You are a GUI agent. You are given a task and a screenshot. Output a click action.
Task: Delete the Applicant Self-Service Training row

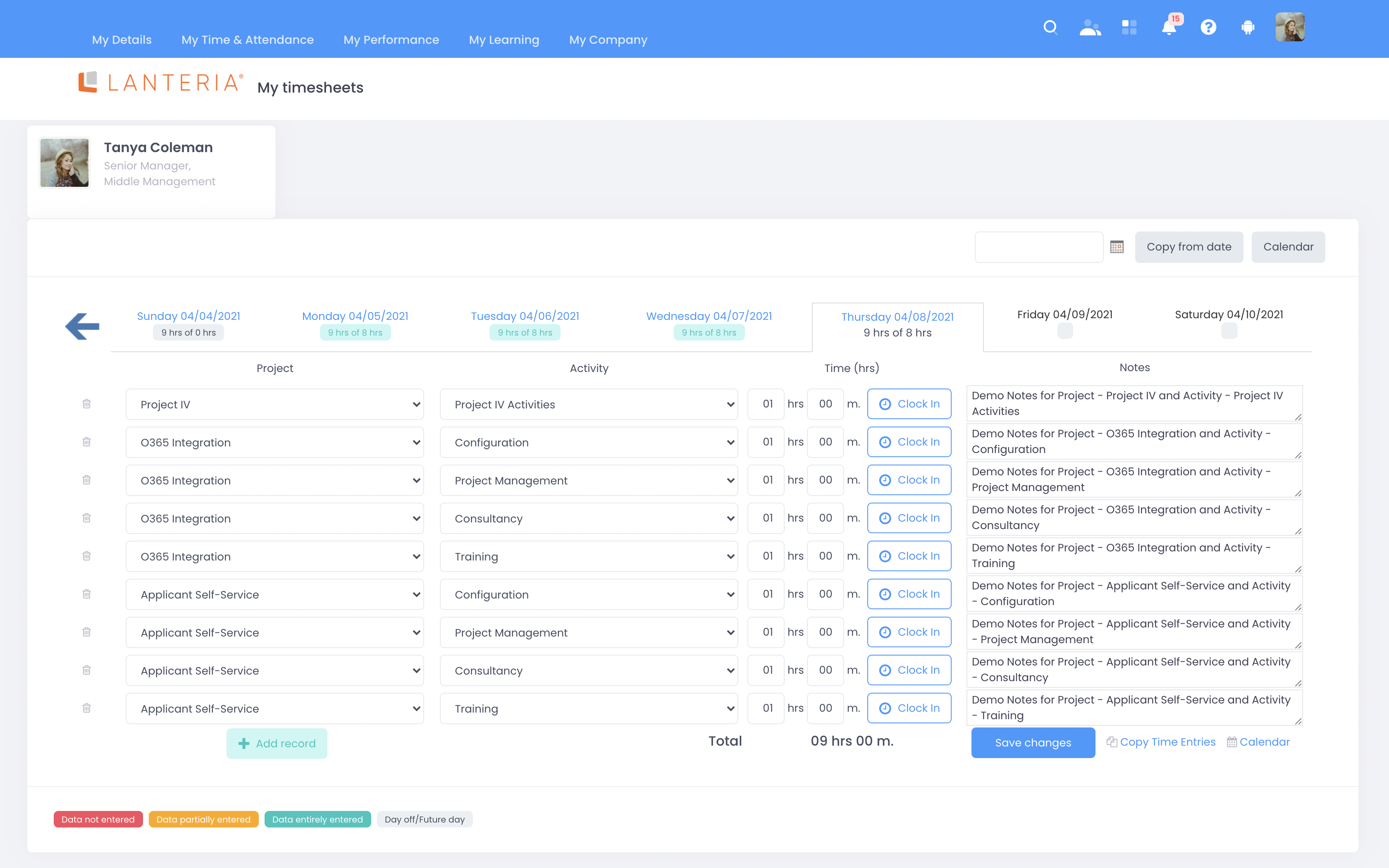[87, 708]
